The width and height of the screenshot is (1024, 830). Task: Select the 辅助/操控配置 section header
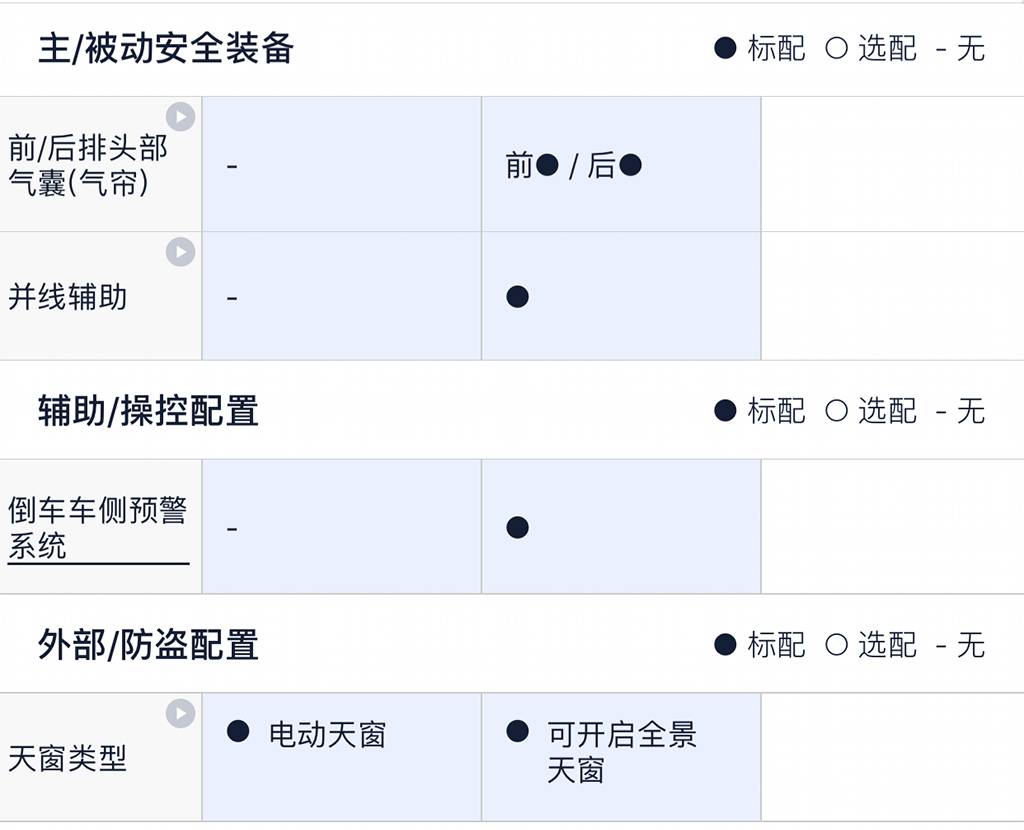coord(148,411)
